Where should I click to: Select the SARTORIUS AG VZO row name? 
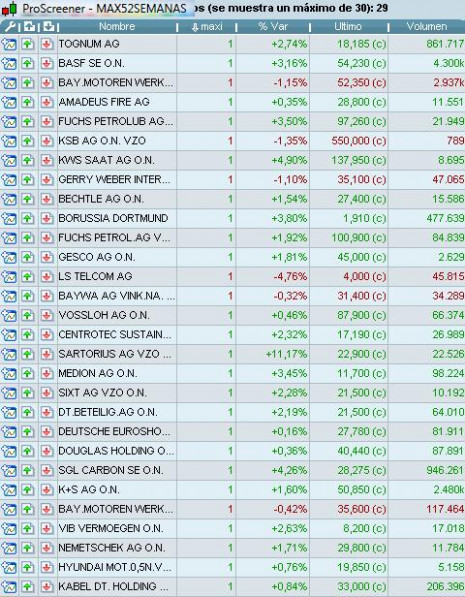click(x=115, y=354)
